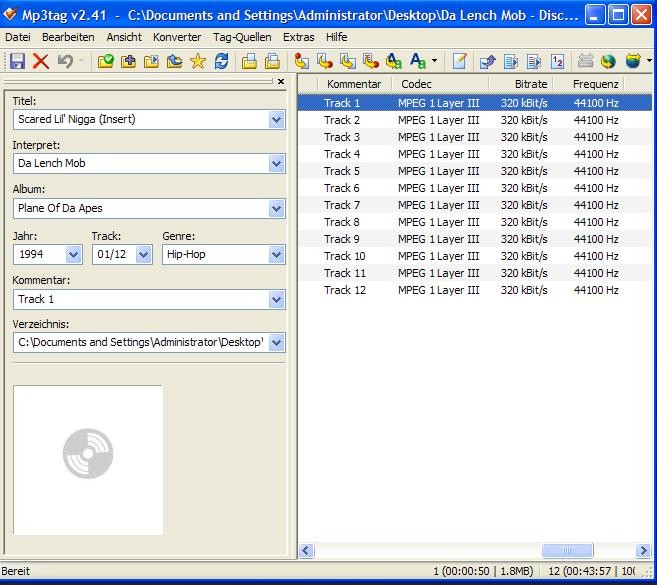Viewport: 657px width, 585px height.
Task: Click the Filename to Filename converter icon
Action: 348,62
